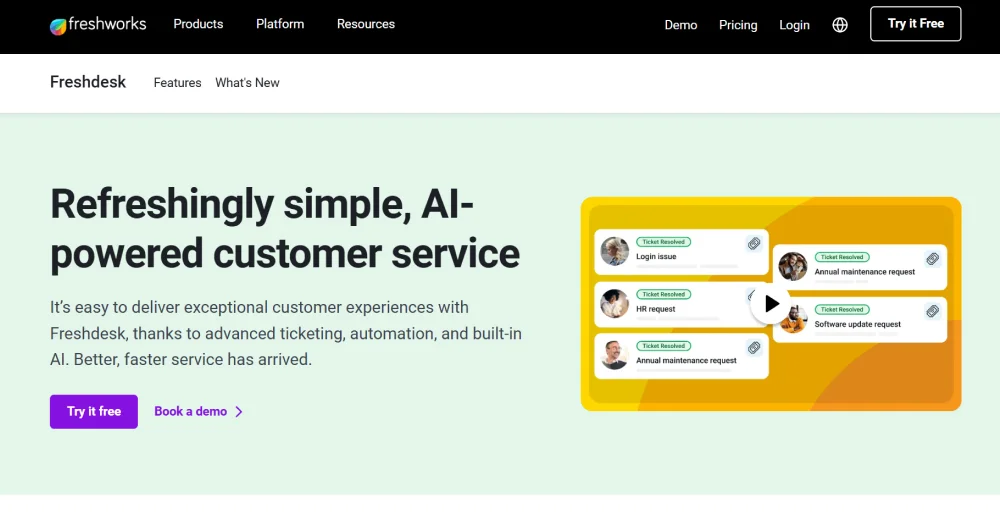
Task: Click Try it Free in header
Action: (x=915, y=24)
